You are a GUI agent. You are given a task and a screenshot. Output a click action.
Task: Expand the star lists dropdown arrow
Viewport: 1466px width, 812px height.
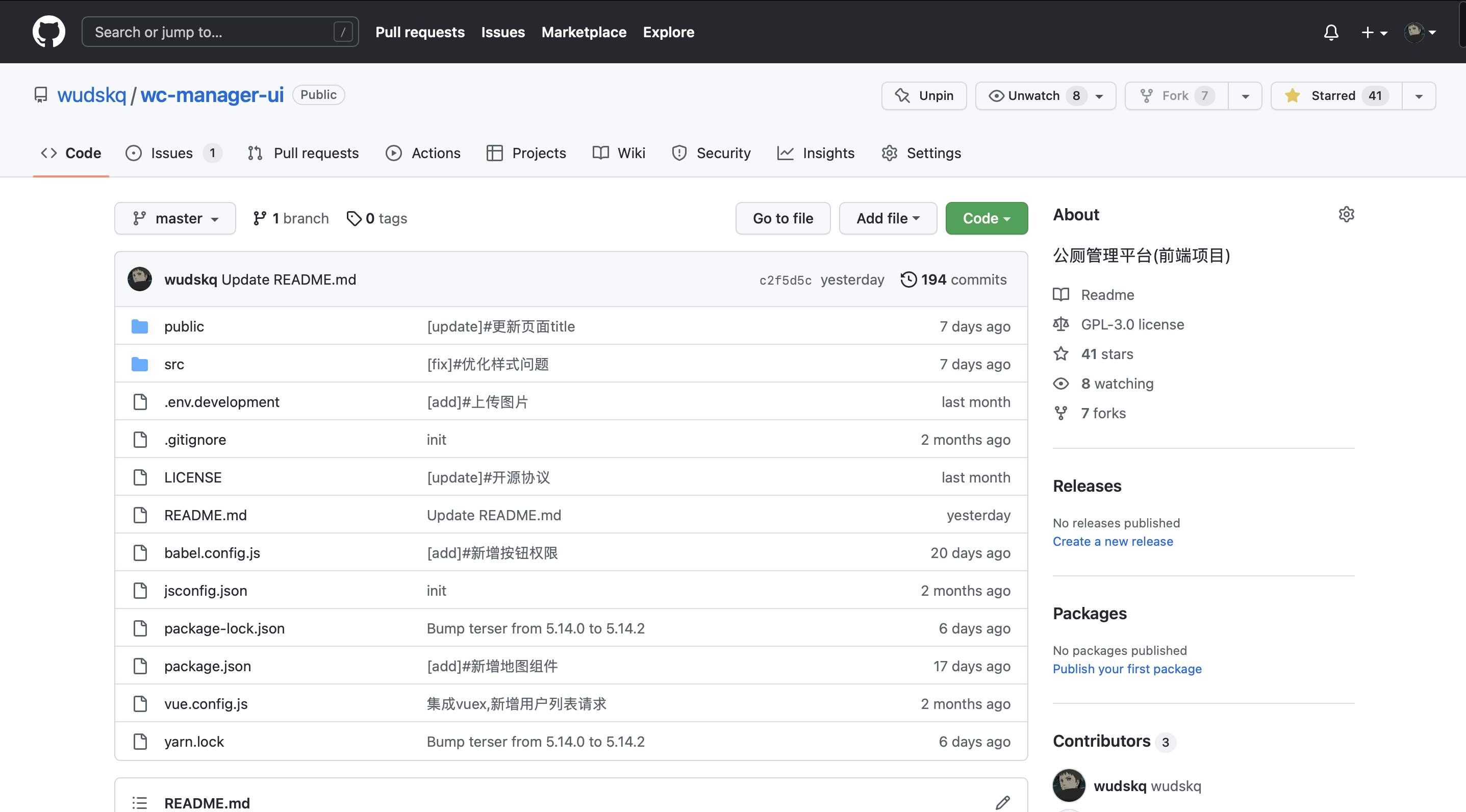[x=1419, y=95]
